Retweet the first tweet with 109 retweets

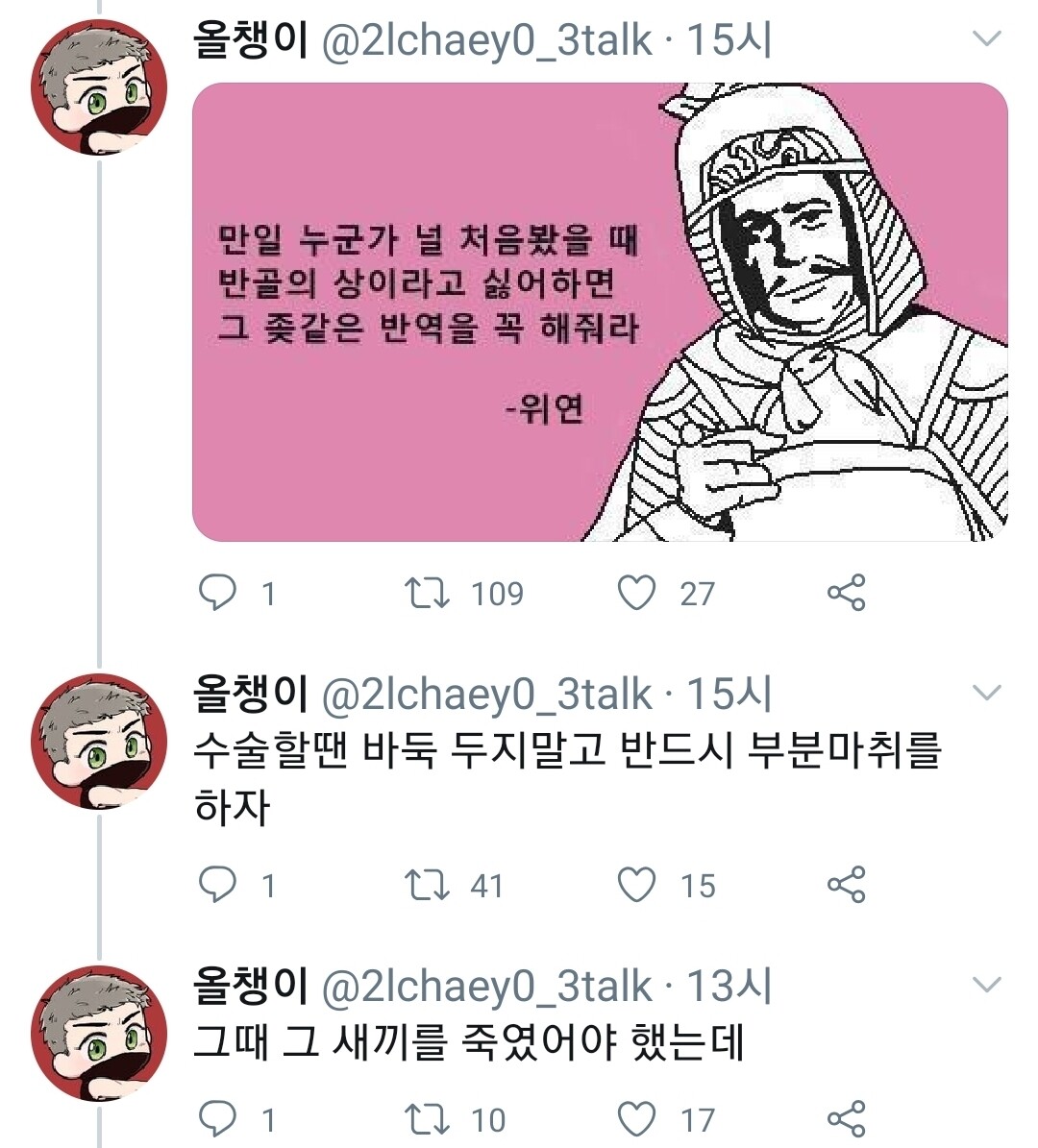(426, 593)
